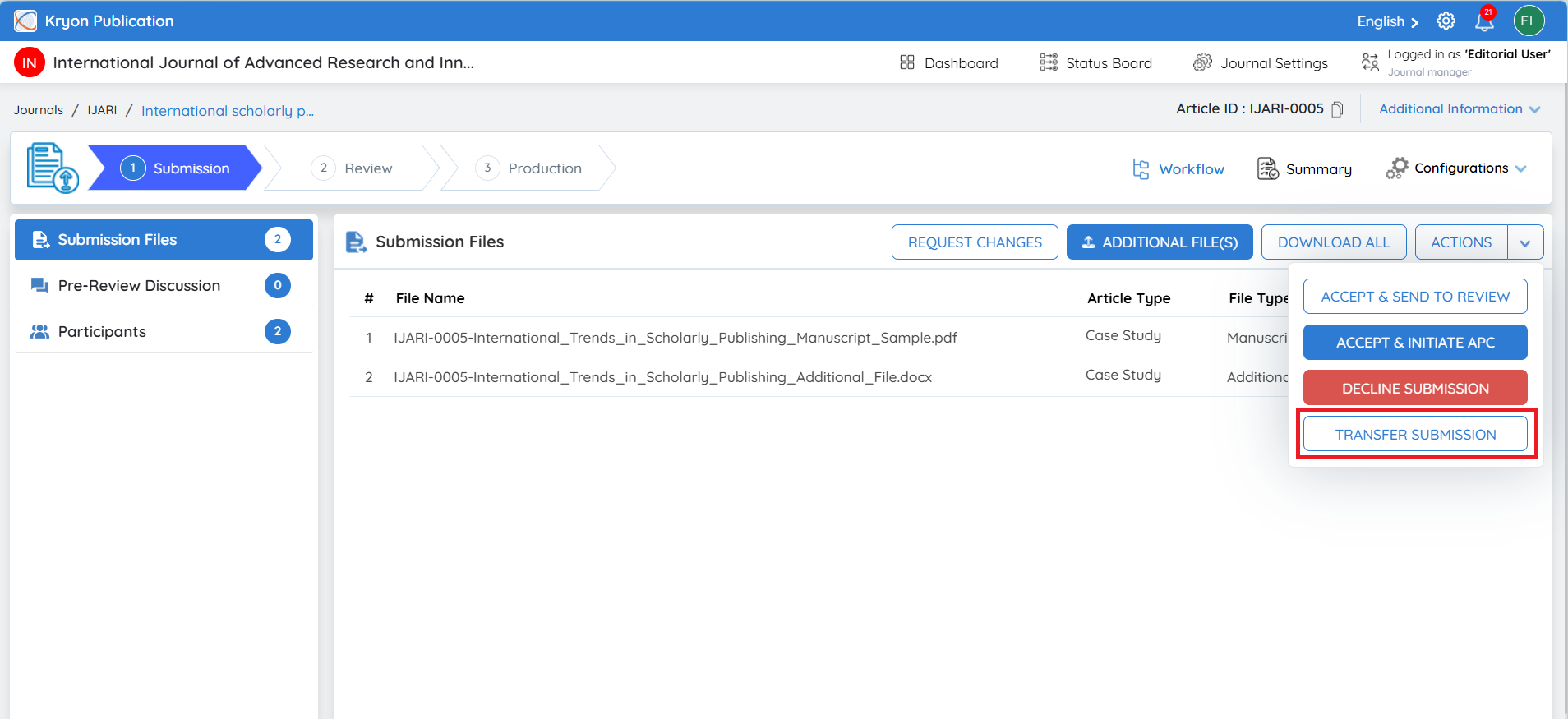Click the Journal Settings gear icon
The height and width of the screenshot is (719, 1568).
click(x=1202, y=62)
